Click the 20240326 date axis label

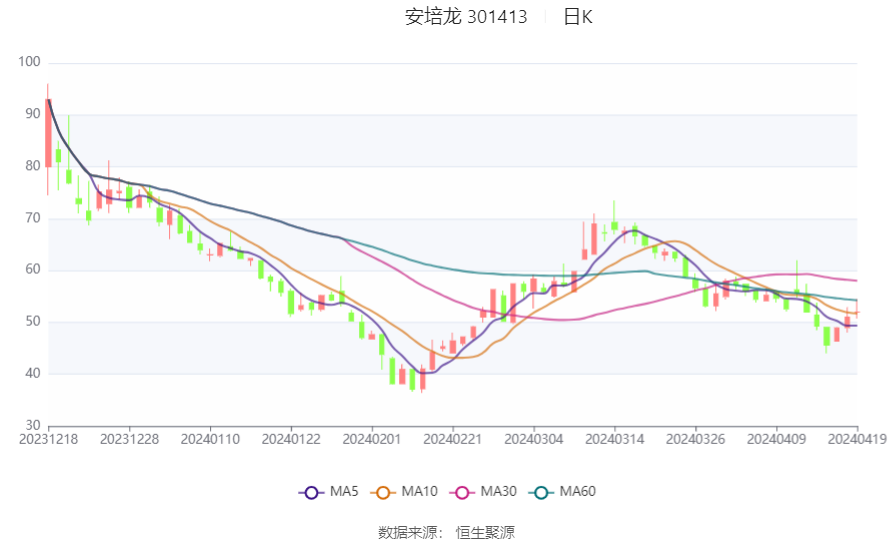(x=695, y=440)
